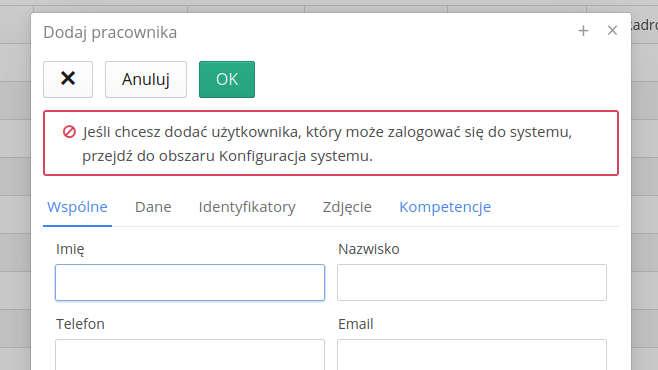Open the Dane tab
The width and height of the screenshot is (658, 370).
point(153,207)
